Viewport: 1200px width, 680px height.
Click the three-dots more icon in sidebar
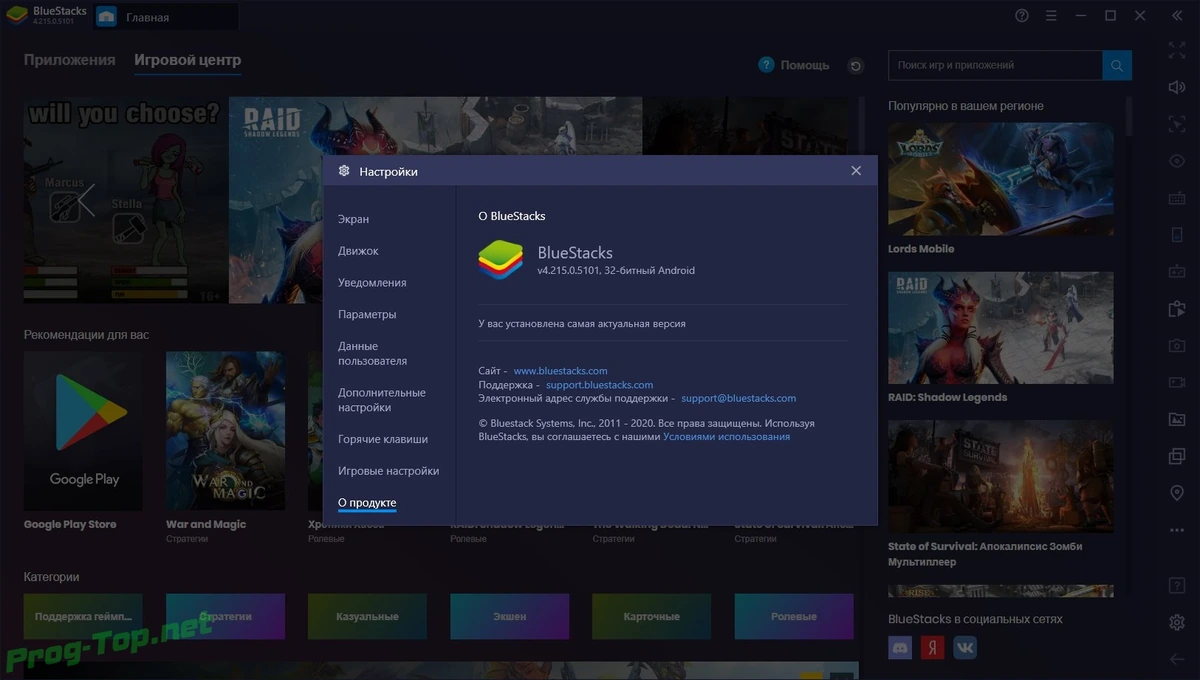[1177, 531]
